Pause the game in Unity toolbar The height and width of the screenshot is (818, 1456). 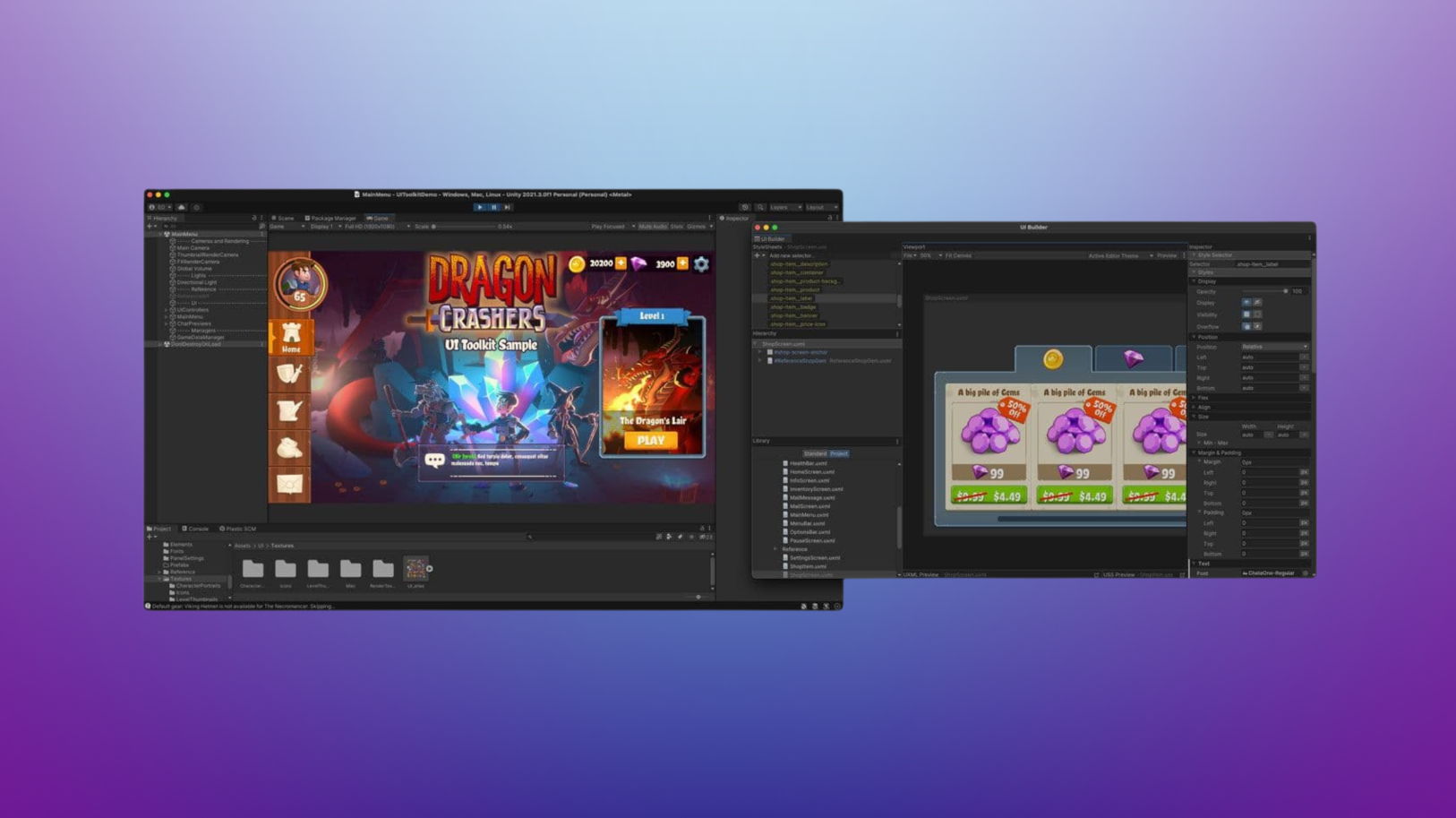tap(493, 207)
